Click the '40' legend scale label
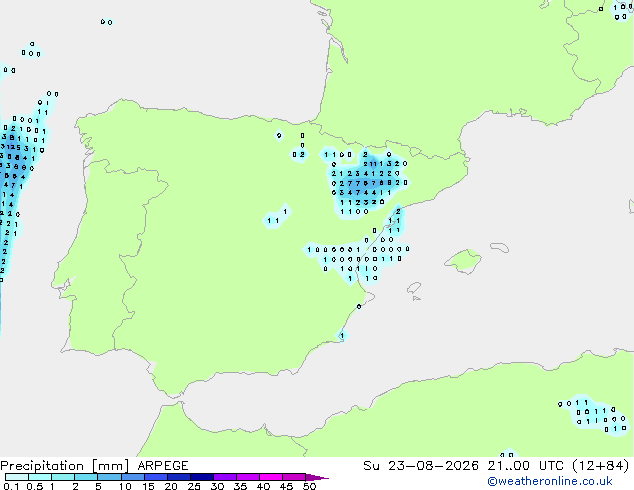 (263, 486)
